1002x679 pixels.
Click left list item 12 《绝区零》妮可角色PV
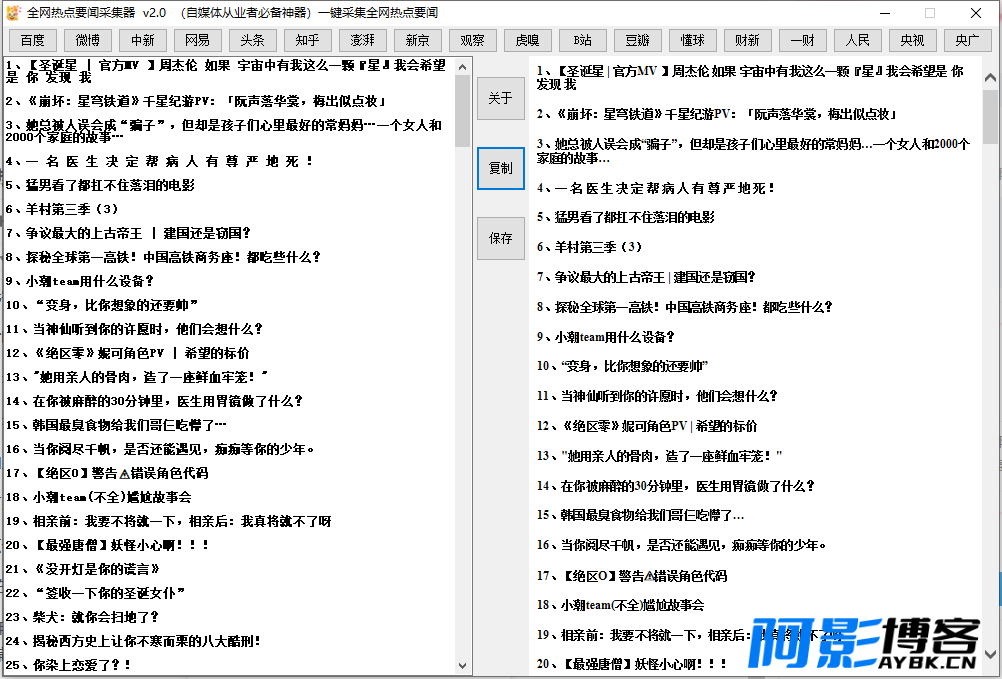coord(128,354)
